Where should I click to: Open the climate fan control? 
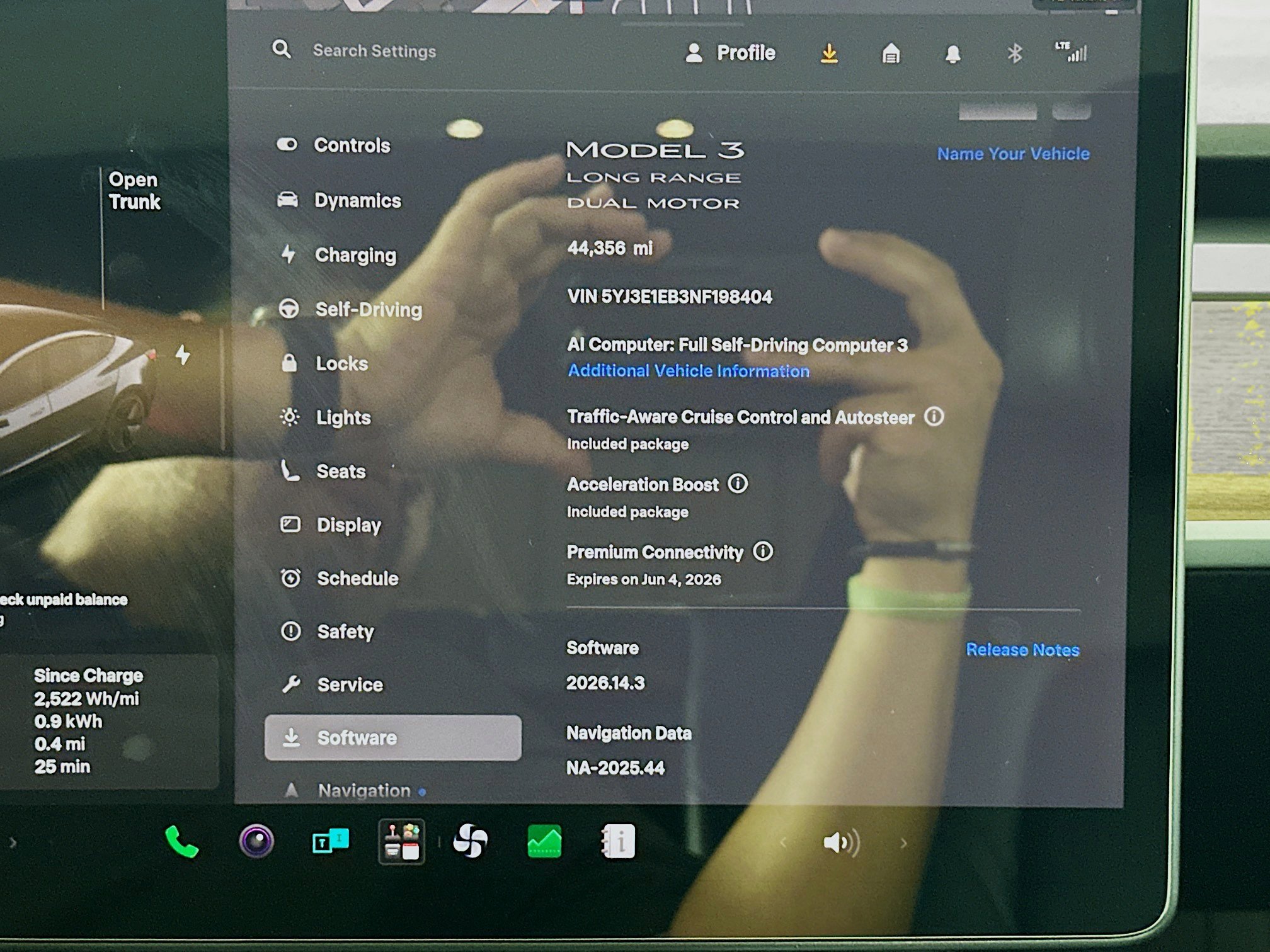pos(470,841)
